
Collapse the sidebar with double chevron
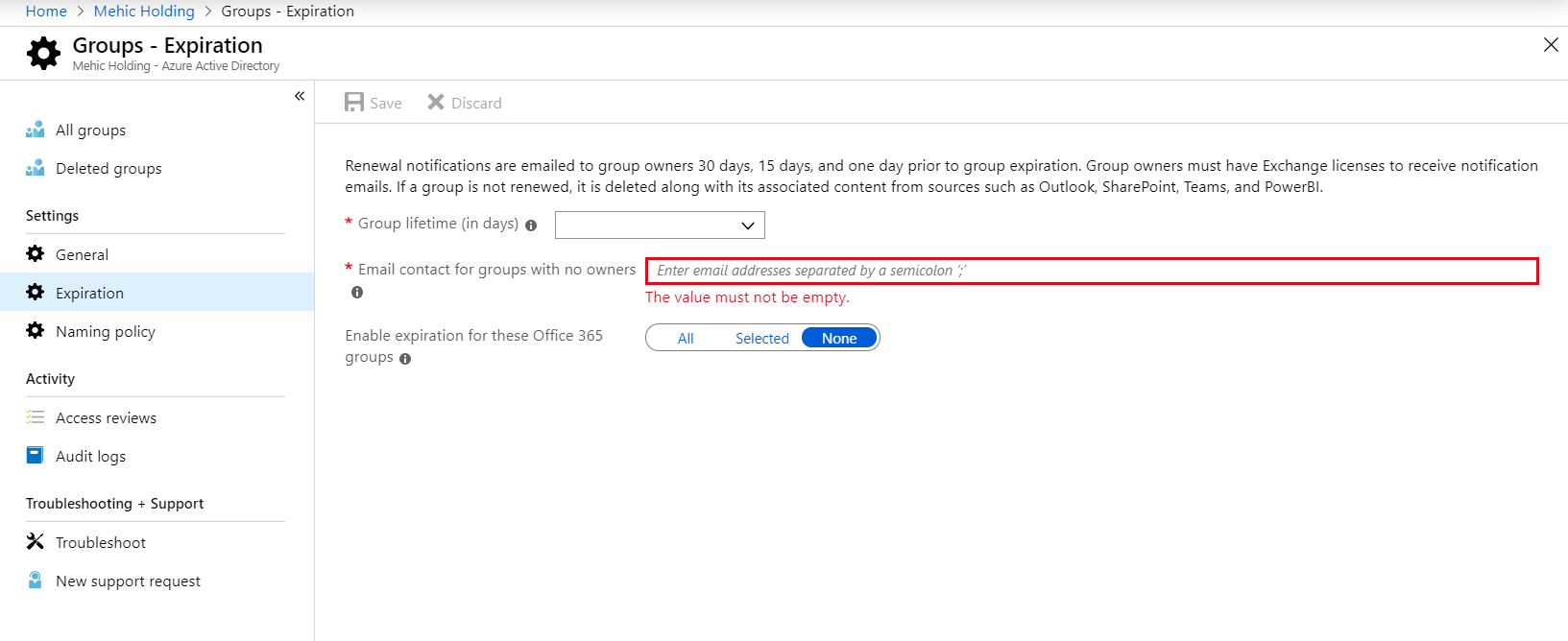pyautogui.click(x=300, y=96)
